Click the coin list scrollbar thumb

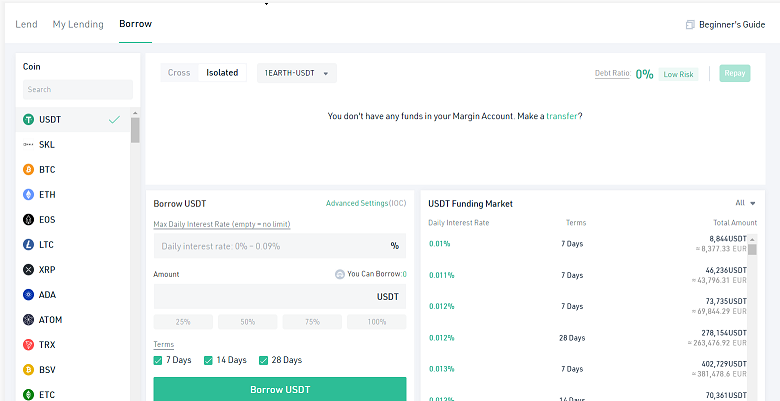pyautogui.click(x=135, y=130)
